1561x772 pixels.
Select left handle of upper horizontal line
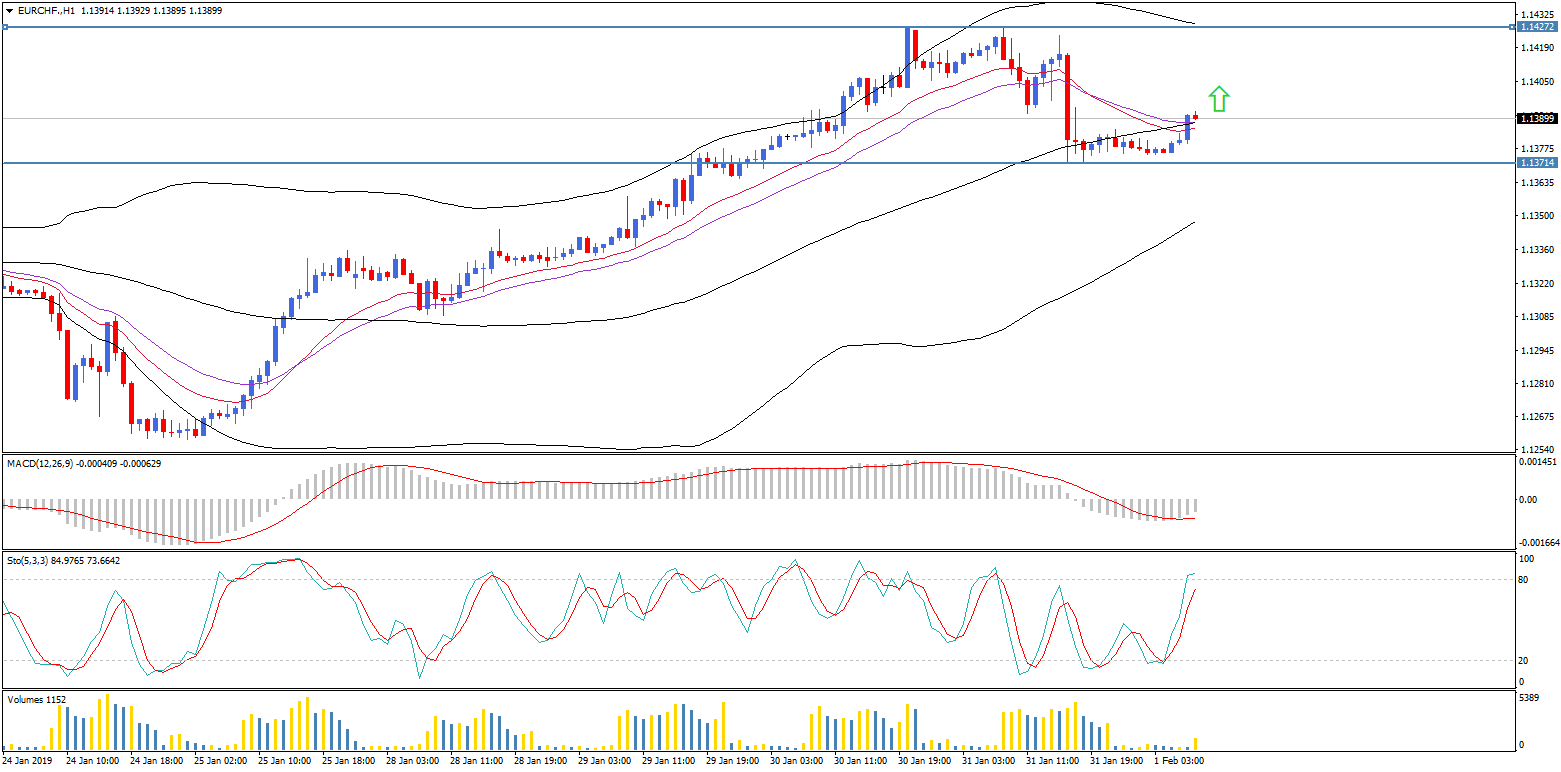point(5,27)
